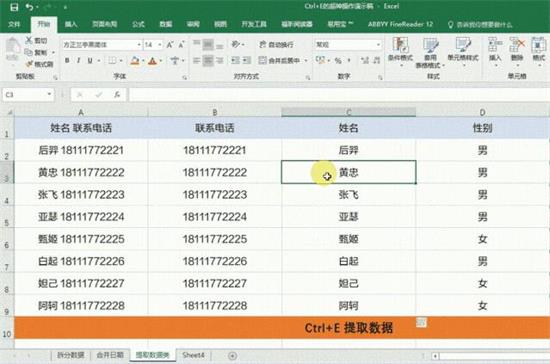Toggle Underline formatting
The width and height of the screenshot is (550, 364).
coord(90,61)
